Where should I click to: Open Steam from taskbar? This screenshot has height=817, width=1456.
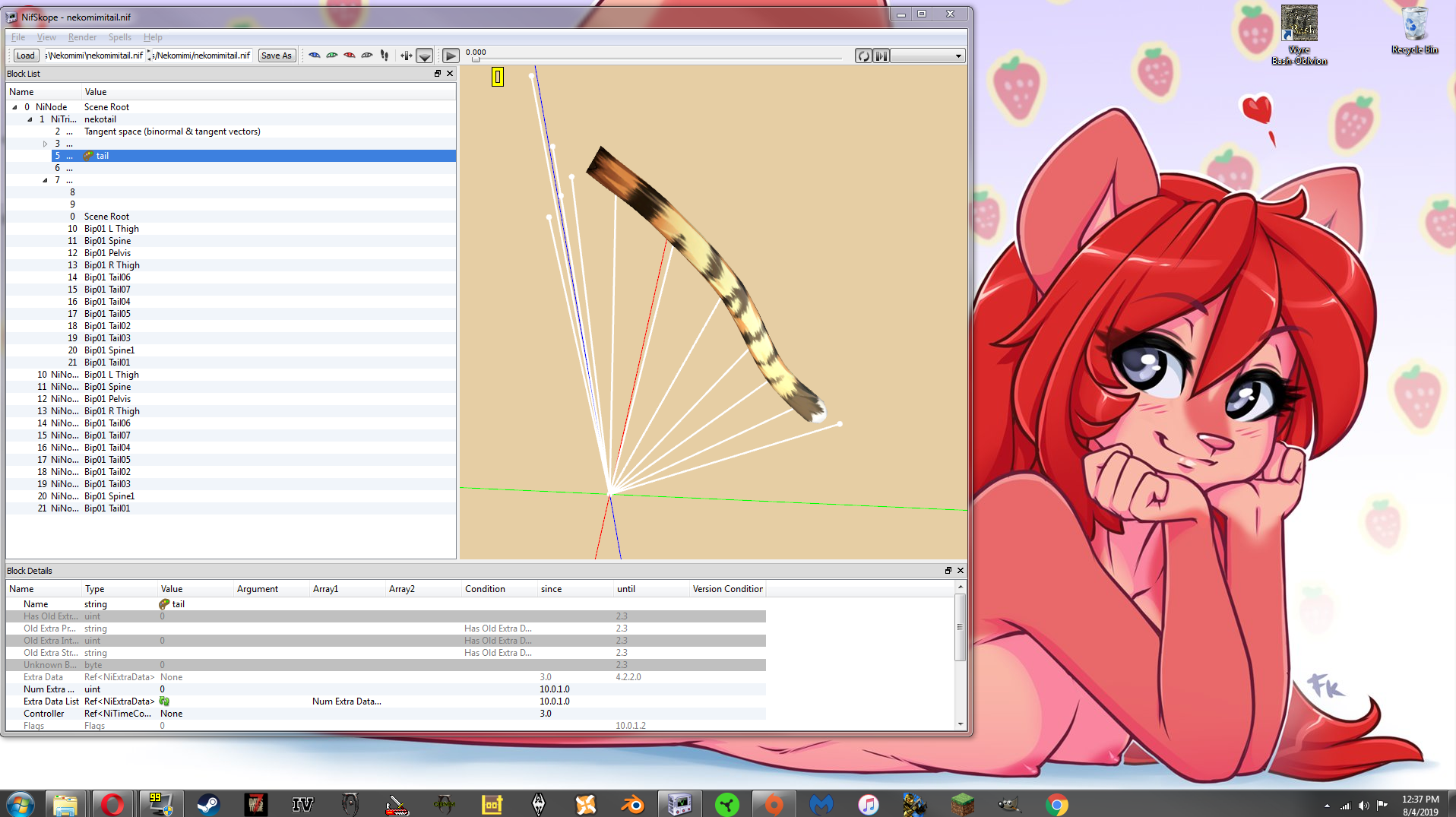coord(208,804)
